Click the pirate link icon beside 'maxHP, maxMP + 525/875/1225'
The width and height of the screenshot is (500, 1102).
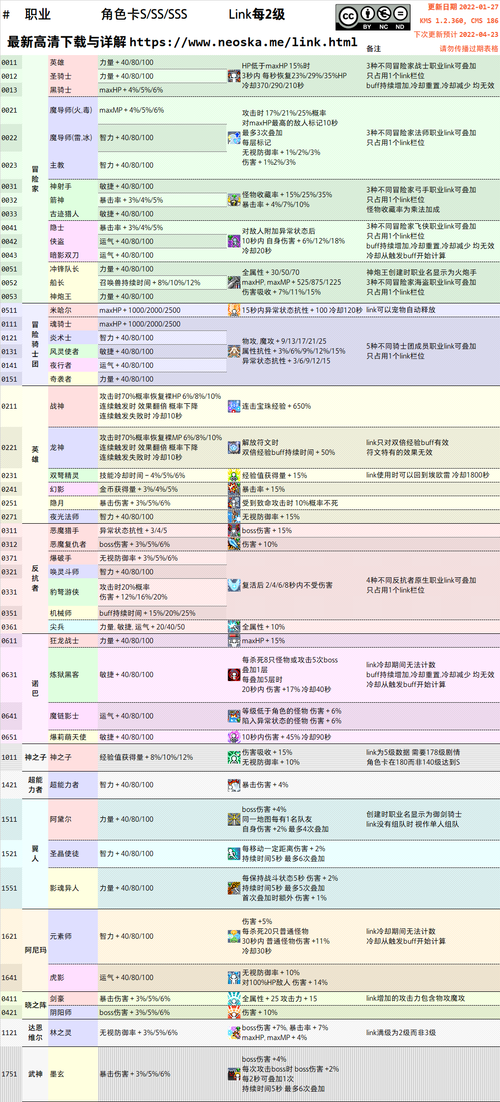[233, 283]
